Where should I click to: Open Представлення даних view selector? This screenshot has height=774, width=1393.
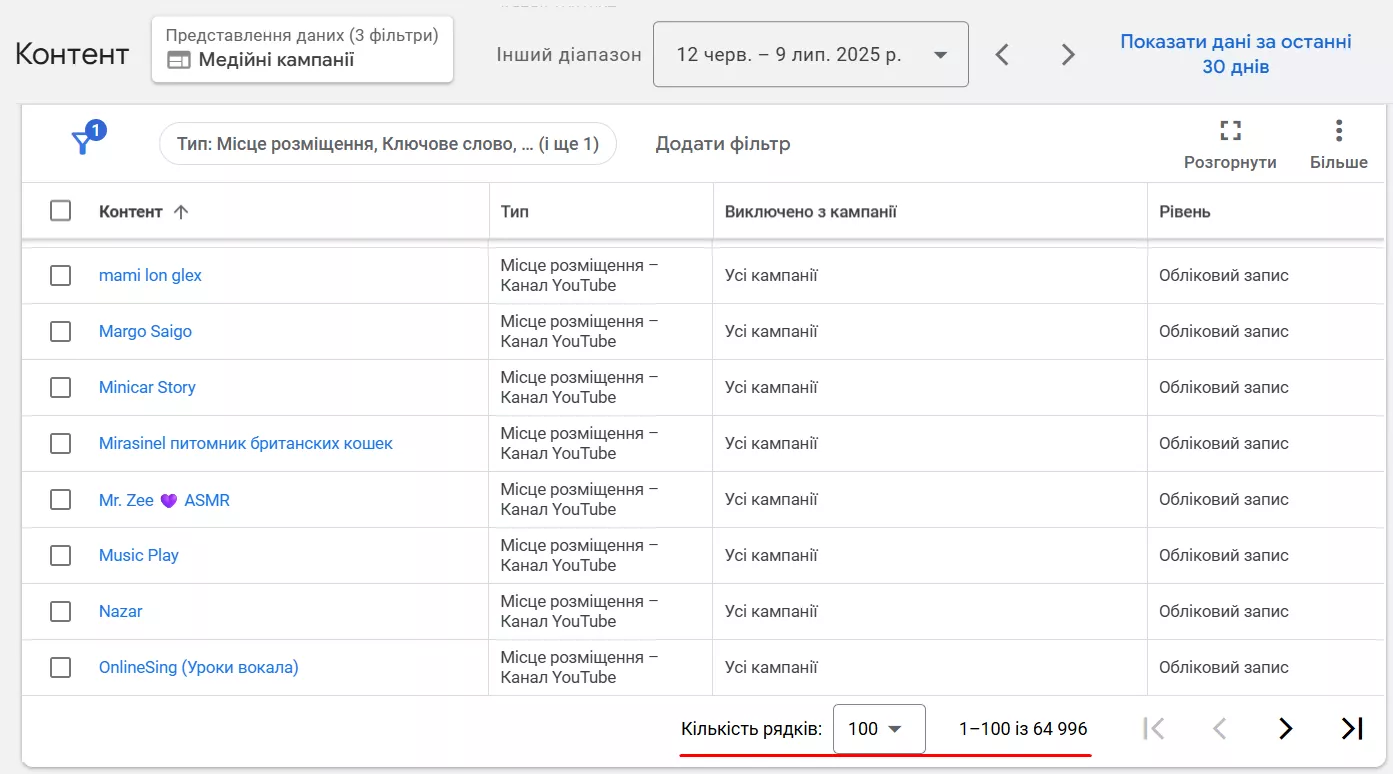click(x=302, y=49)
